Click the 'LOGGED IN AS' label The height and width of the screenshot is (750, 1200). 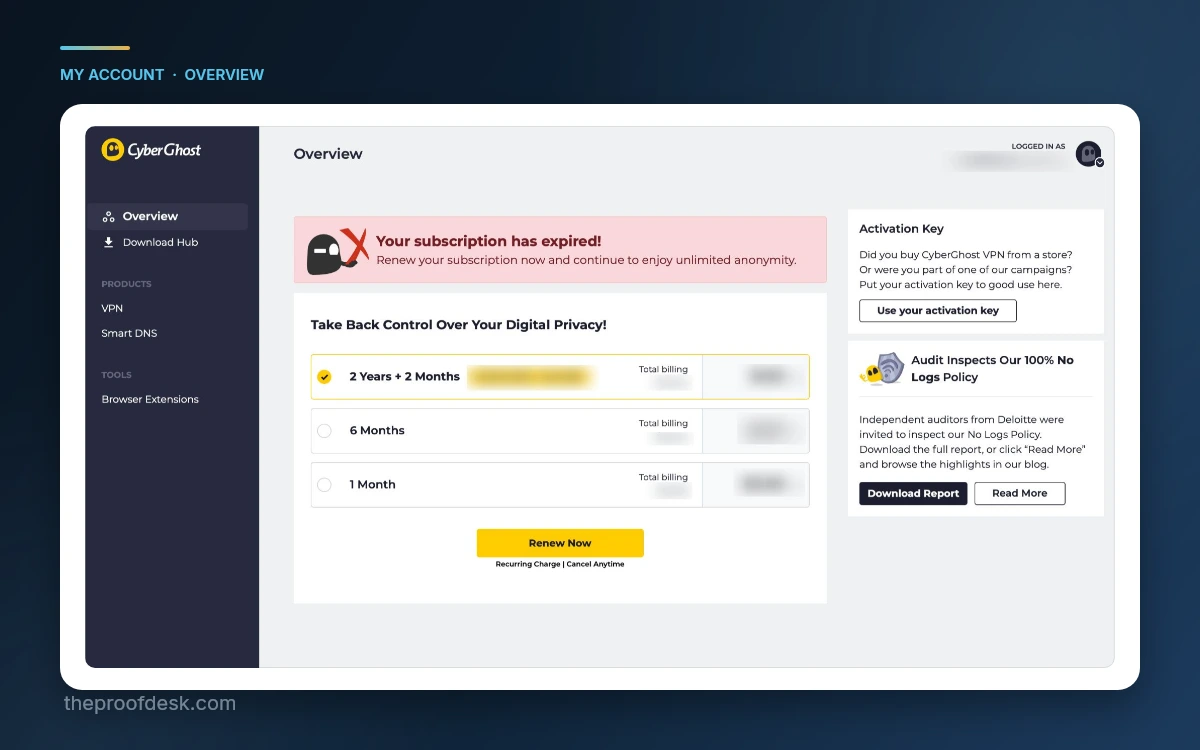point(1039,147)
